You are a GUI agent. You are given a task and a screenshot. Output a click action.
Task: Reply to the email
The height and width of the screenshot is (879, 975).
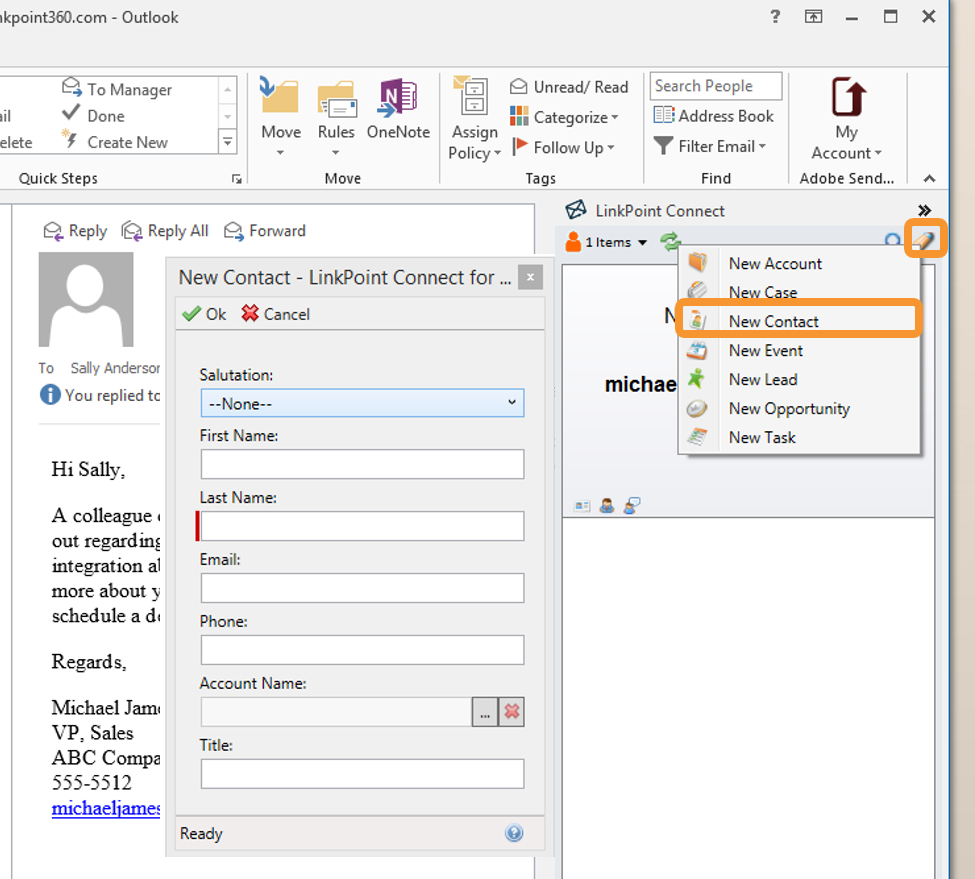[x=75, y=231]
